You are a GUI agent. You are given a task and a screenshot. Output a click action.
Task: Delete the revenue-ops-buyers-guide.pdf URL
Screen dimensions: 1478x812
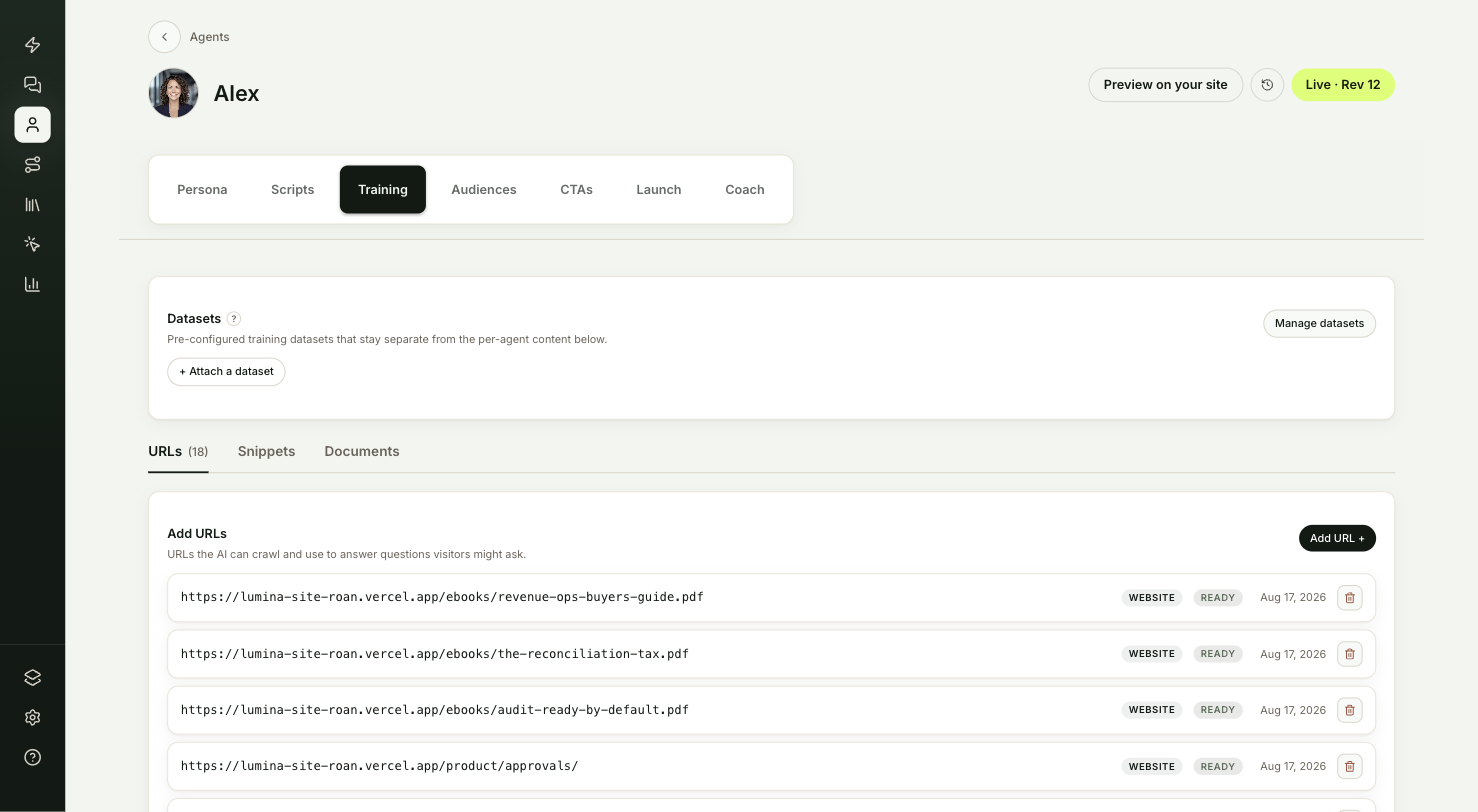point(1350,598)
